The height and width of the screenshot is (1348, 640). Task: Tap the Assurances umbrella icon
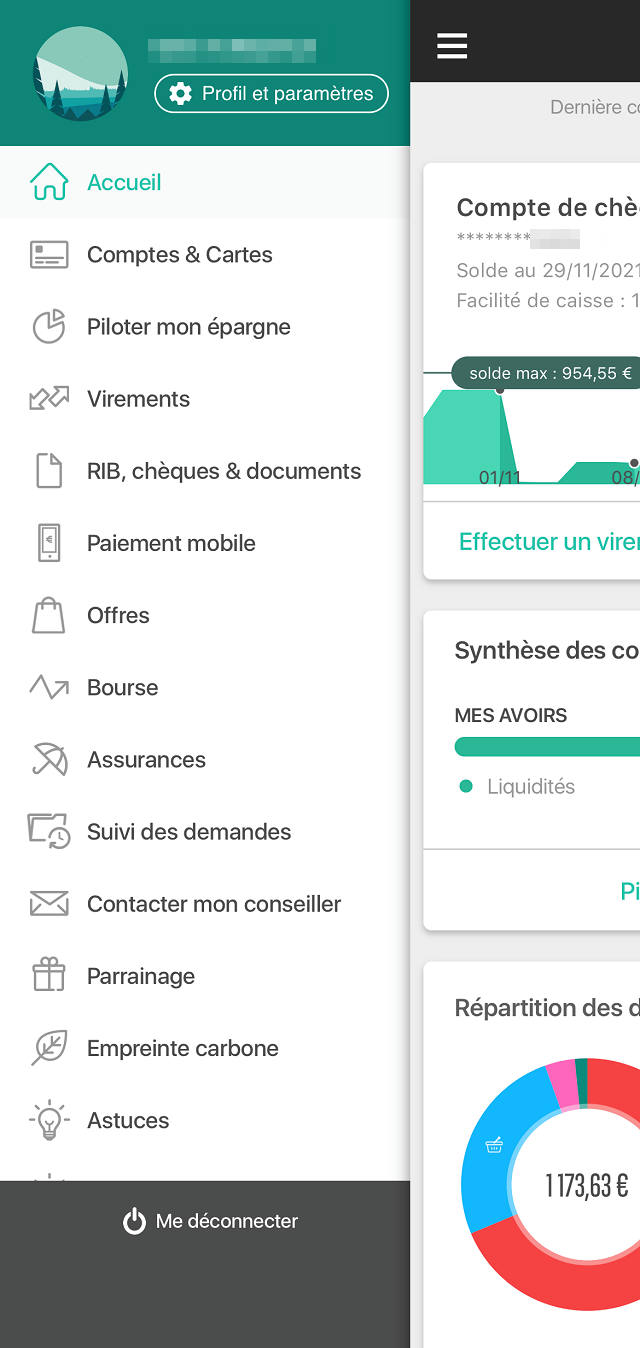coord(49,759)
